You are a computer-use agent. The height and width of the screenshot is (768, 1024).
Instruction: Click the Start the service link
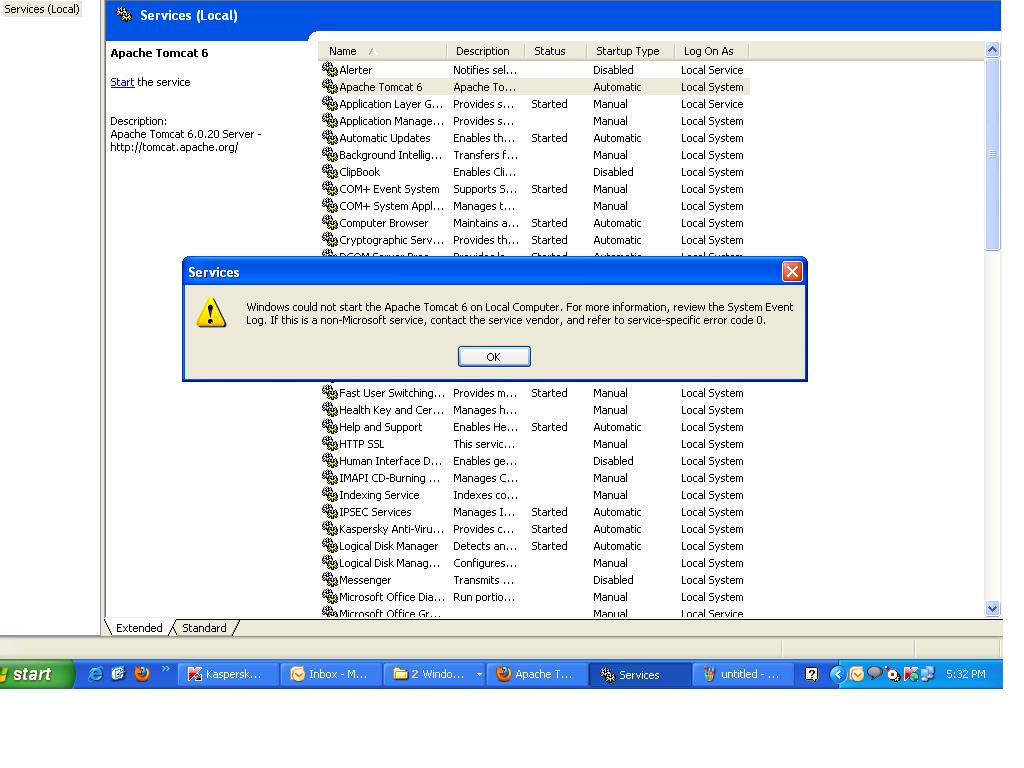(x=122, y=82)
